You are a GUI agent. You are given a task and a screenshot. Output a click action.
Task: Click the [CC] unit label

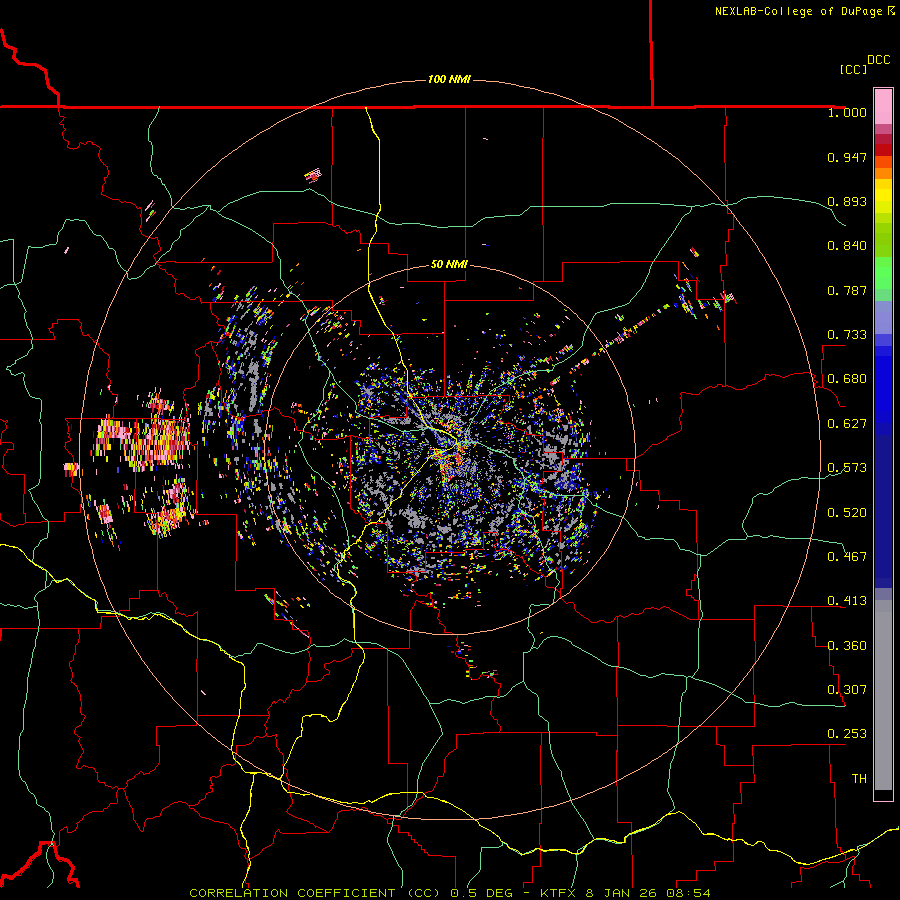[853, 69]
